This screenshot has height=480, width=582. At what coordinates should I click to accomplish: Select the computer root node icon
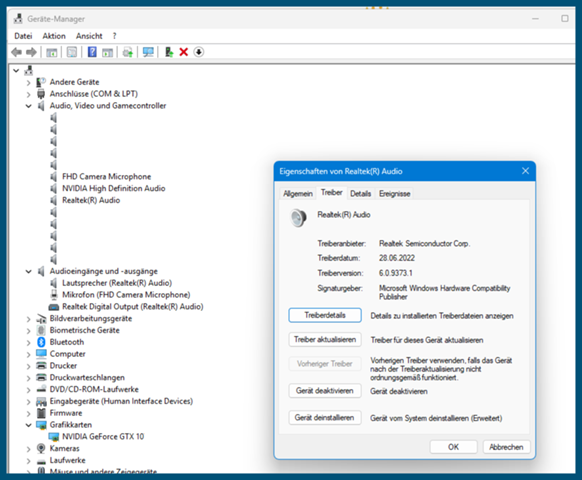click(x=29, y=70)
